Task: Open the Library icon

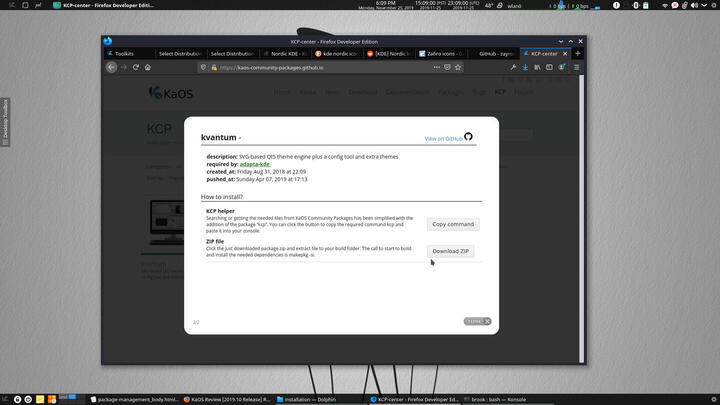Action: tap(537, 68)
